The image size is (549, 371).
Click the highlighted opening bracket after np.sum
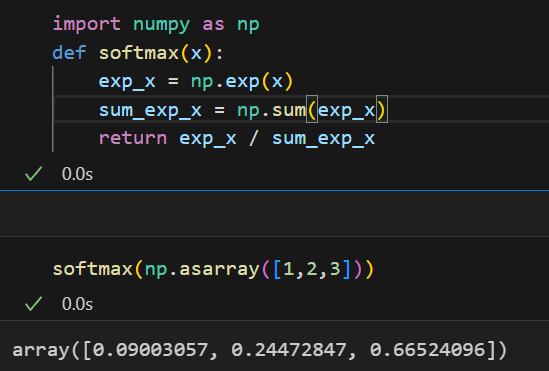(312, 110)
